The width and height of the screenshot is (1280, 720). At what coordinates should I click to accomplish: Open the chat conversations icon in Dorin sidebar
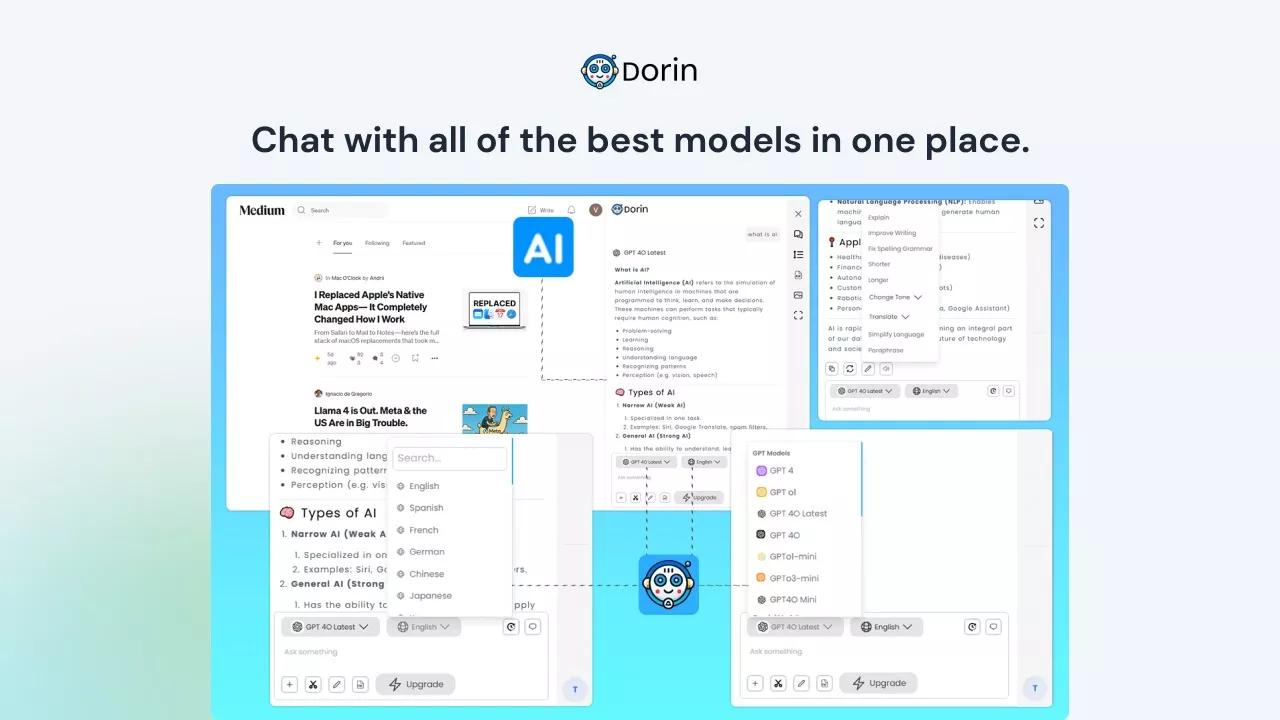798,234
